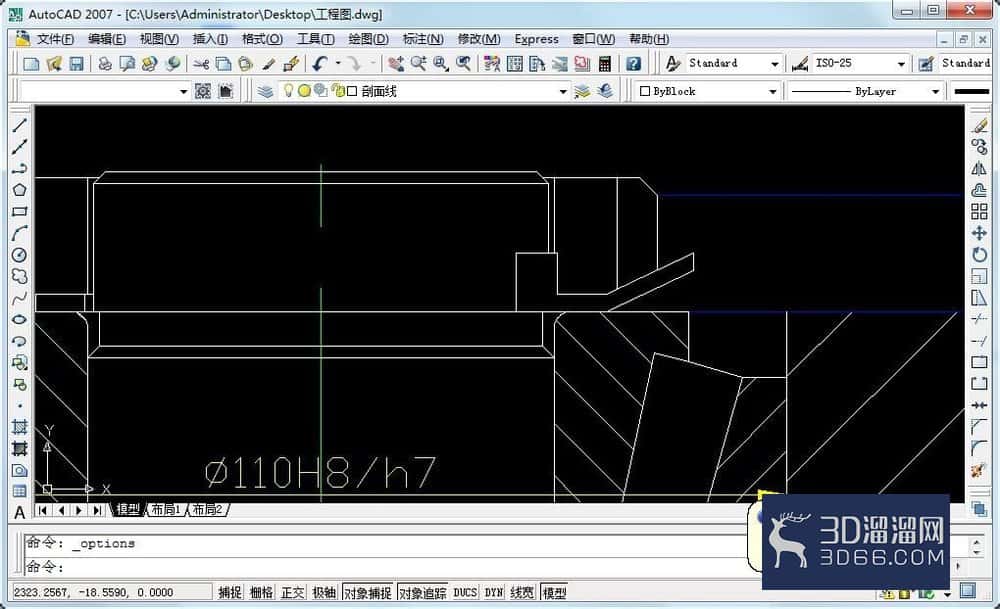Screen dimensions: 1000x609
Task: Select the Polyline tool
Action: click(19, 168)
